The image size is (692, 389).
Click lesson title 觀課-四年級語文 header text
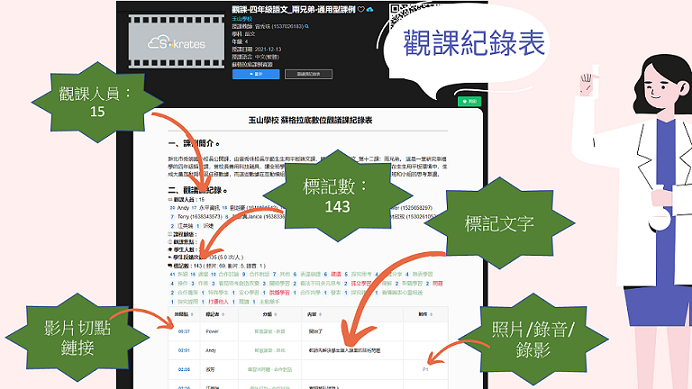293,9
